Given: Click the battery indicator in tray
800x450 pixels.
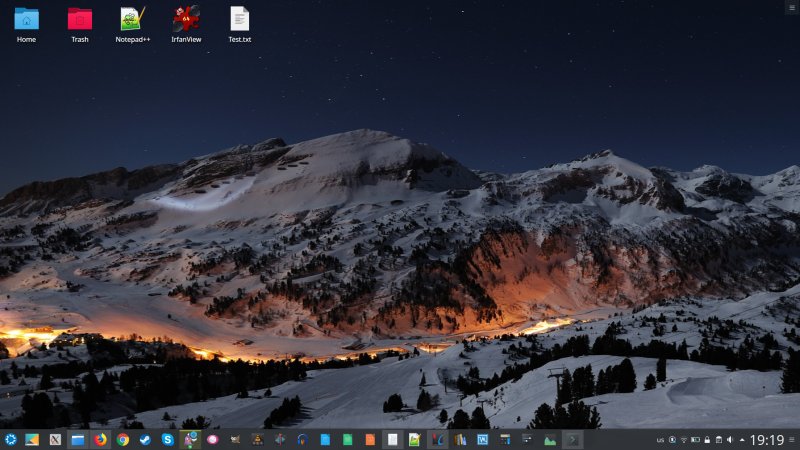Looking at the screenshot, I should (x=695, y=440).
